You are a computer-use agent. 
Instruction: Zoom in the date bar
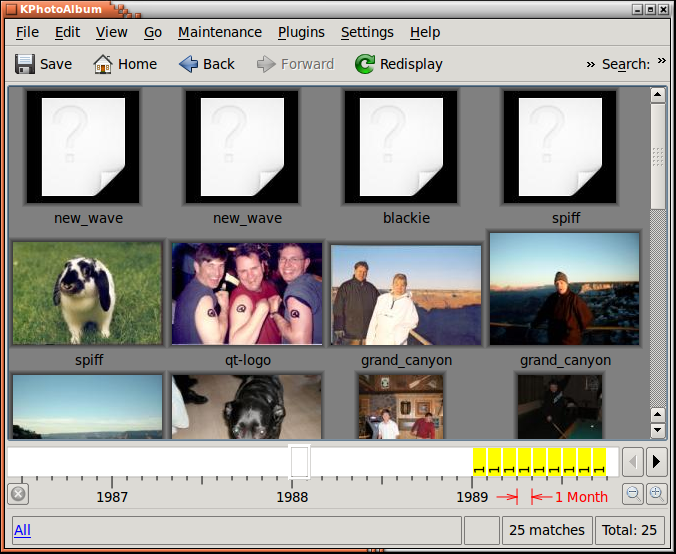pyautogui.click(x=657, y=494)
